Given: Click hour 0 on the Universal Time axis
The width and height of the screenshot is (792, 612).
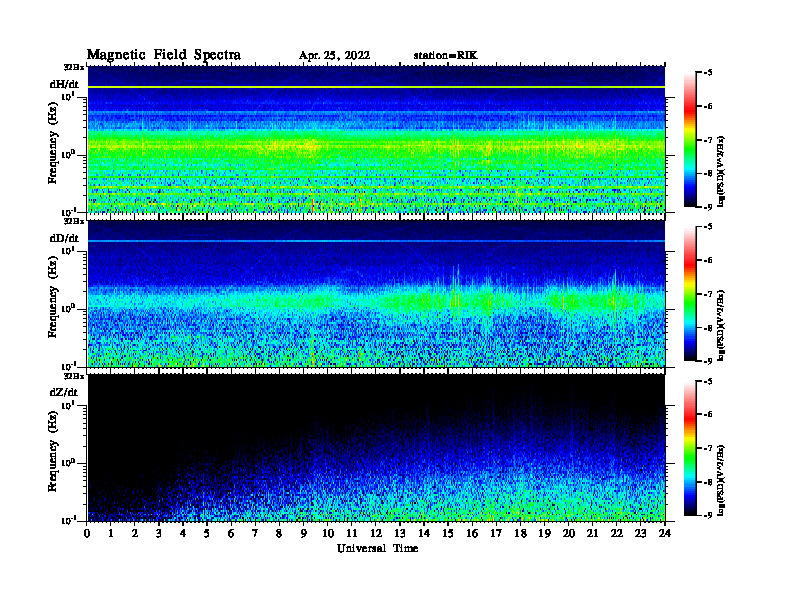Looking at the screenshot, I should [x=87, y=533].
